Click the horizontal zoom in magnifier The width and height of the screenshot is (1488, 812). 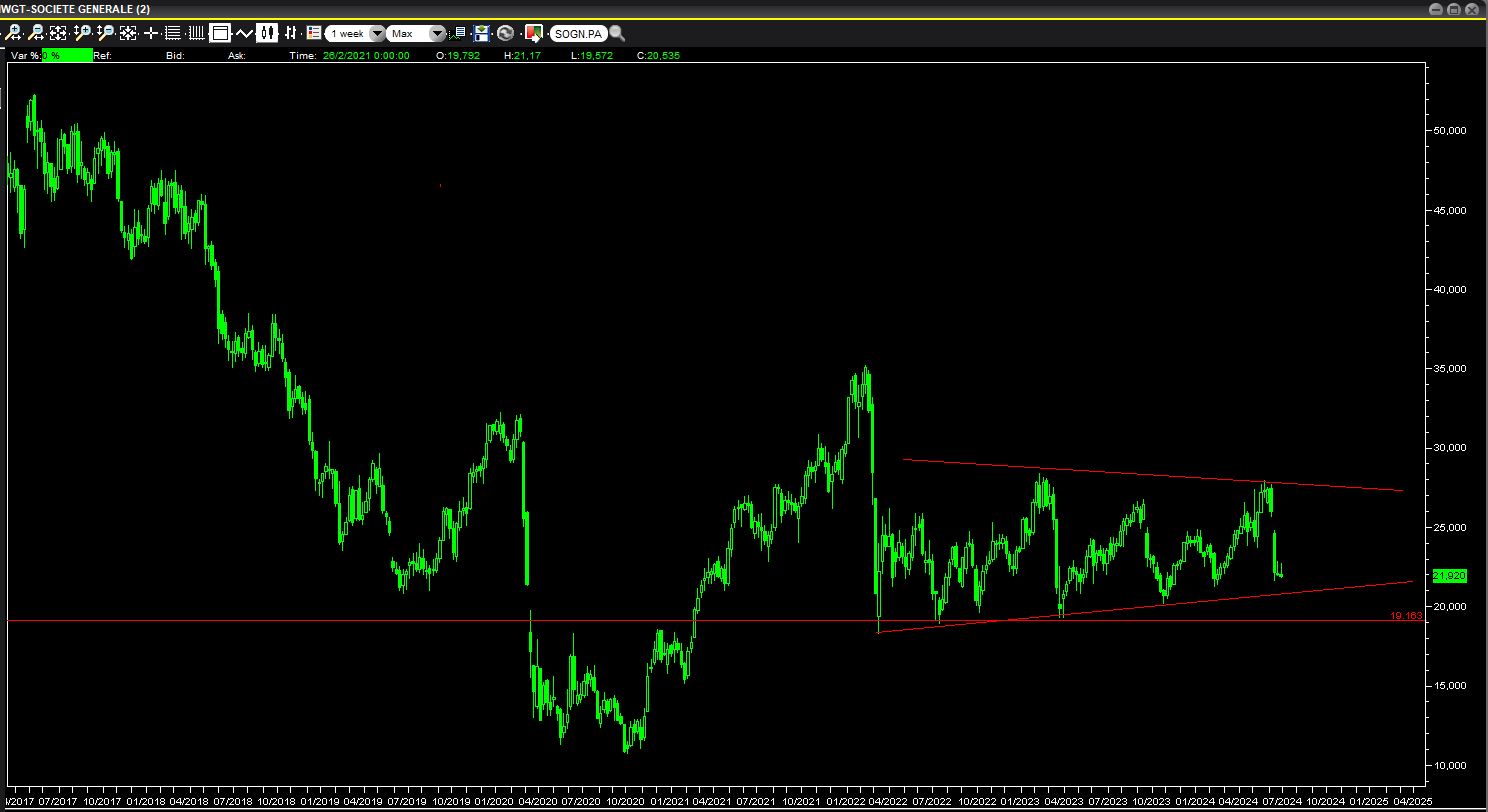click(14, 33)
